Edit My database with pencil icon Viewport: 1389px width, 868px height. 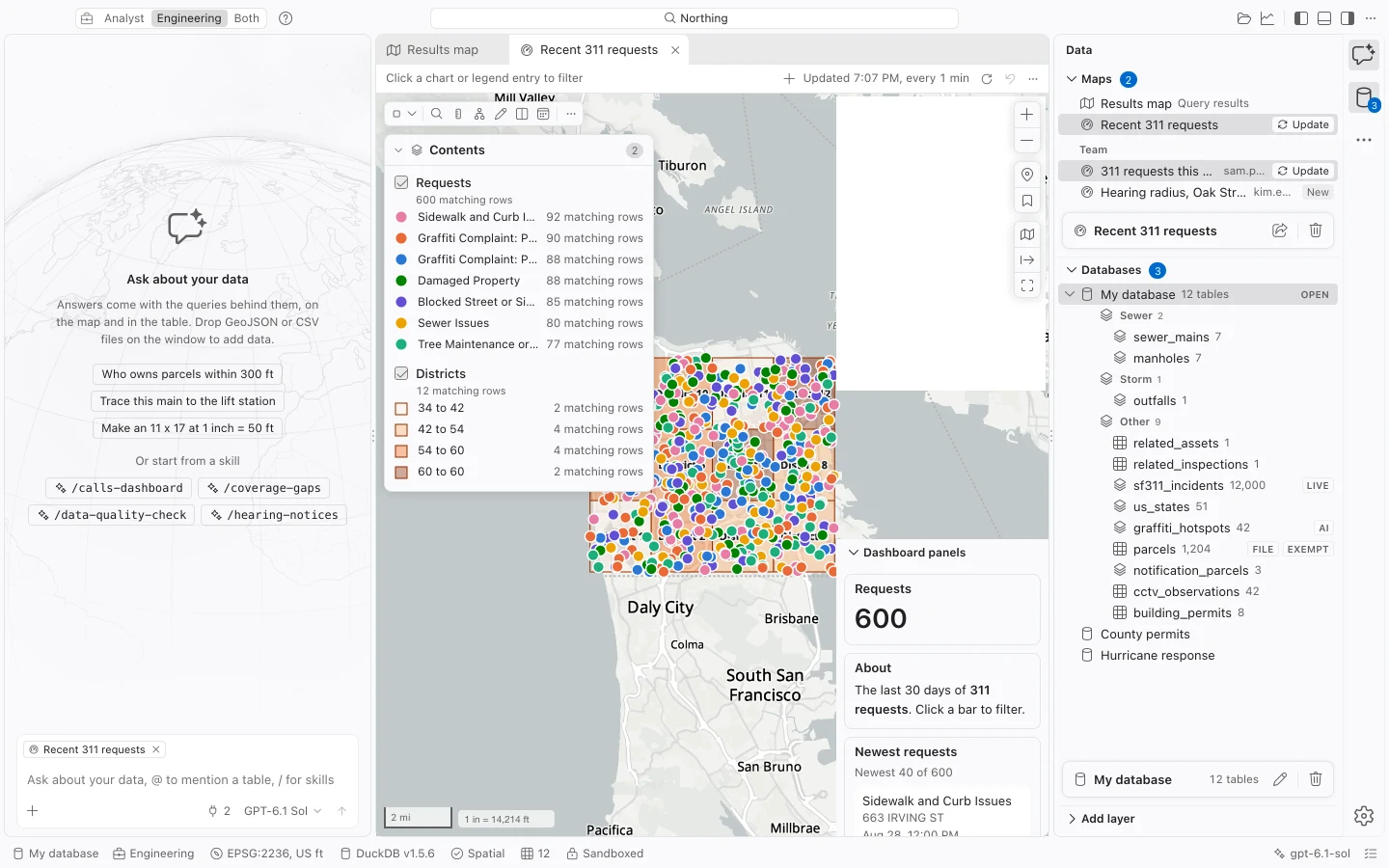click(x=1280, y=779)
